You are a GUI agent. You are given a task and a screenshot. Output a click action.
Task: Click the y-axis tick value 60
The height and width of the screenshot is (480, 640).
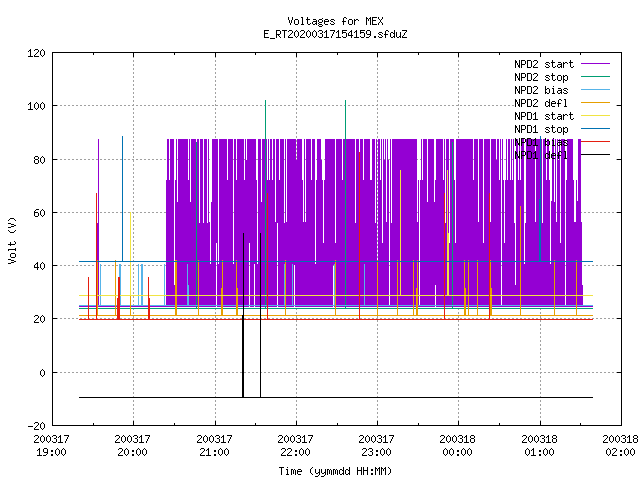39,213
